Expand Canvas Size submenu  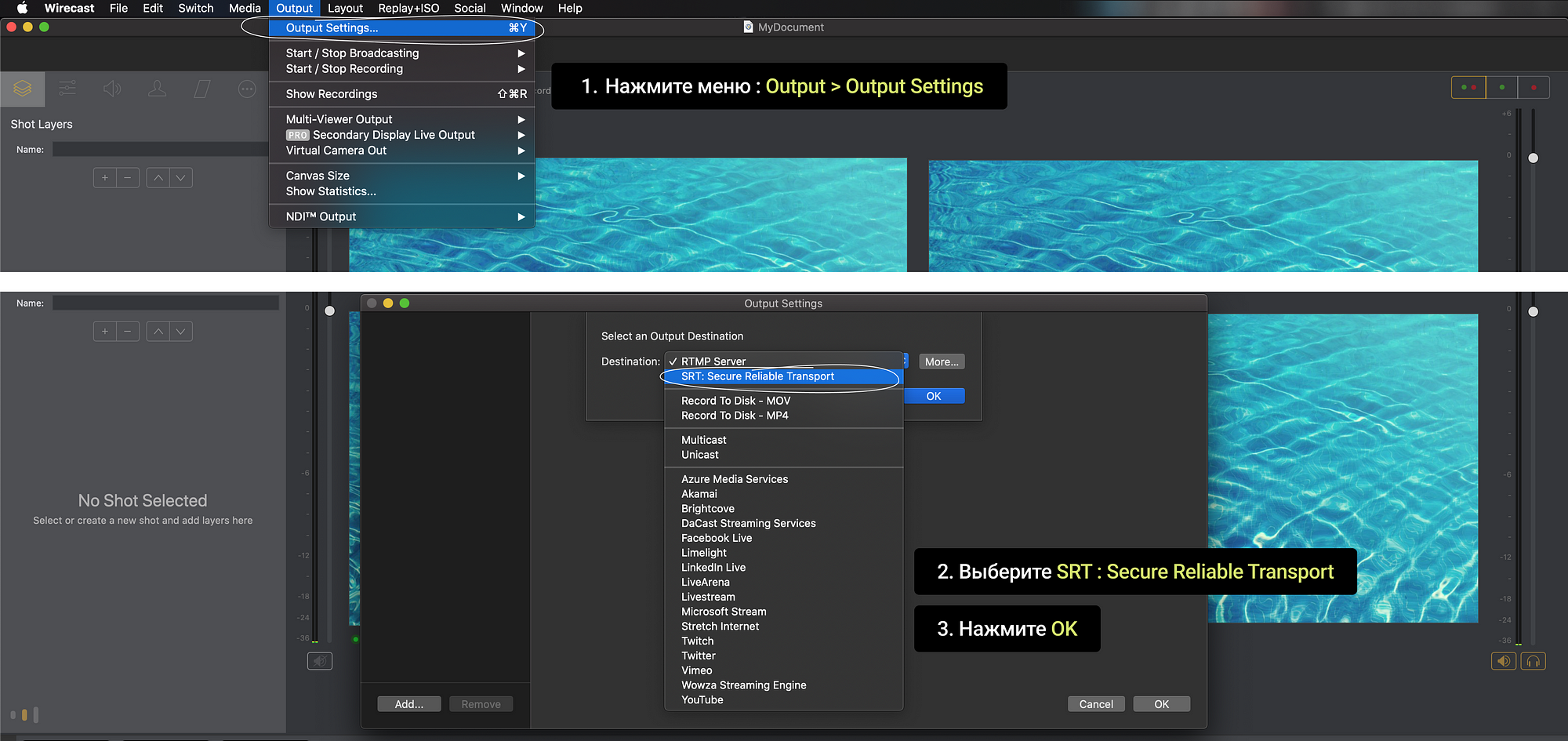(x=401, y=176)
